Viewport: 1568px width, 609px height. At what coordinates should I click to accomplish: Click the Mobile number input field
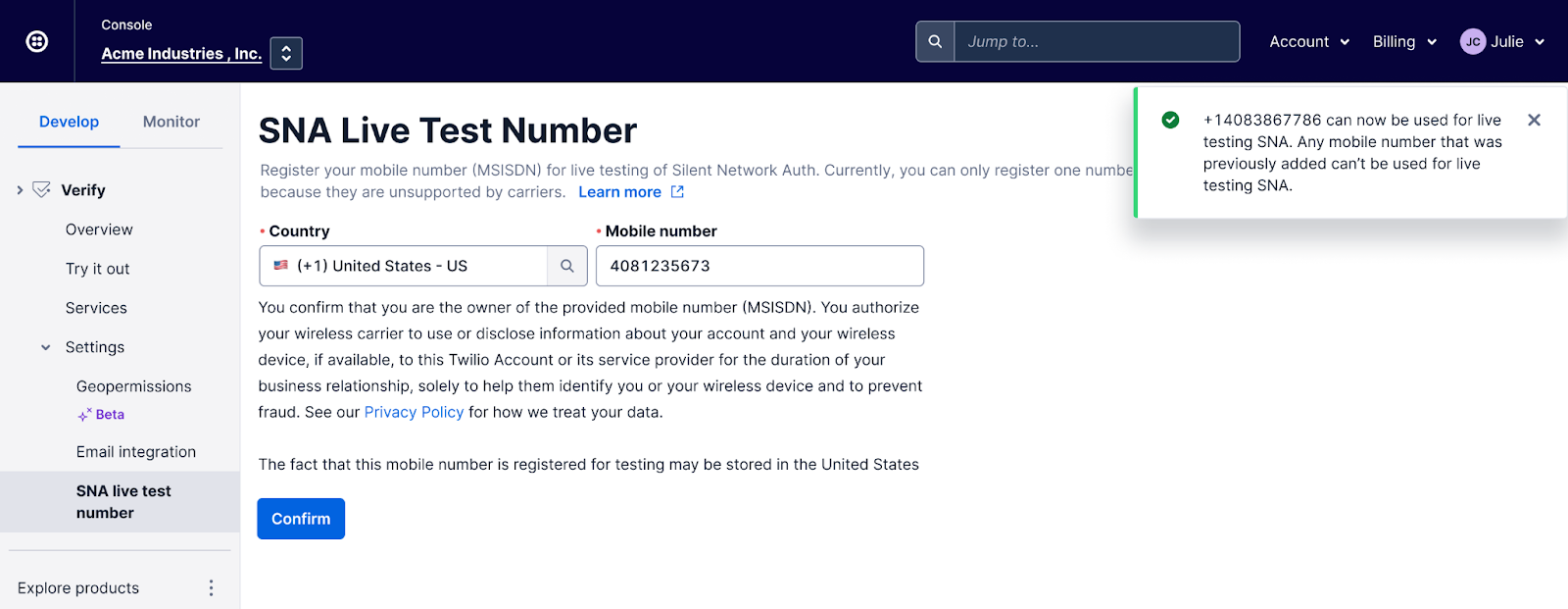[x=759, y=266]
